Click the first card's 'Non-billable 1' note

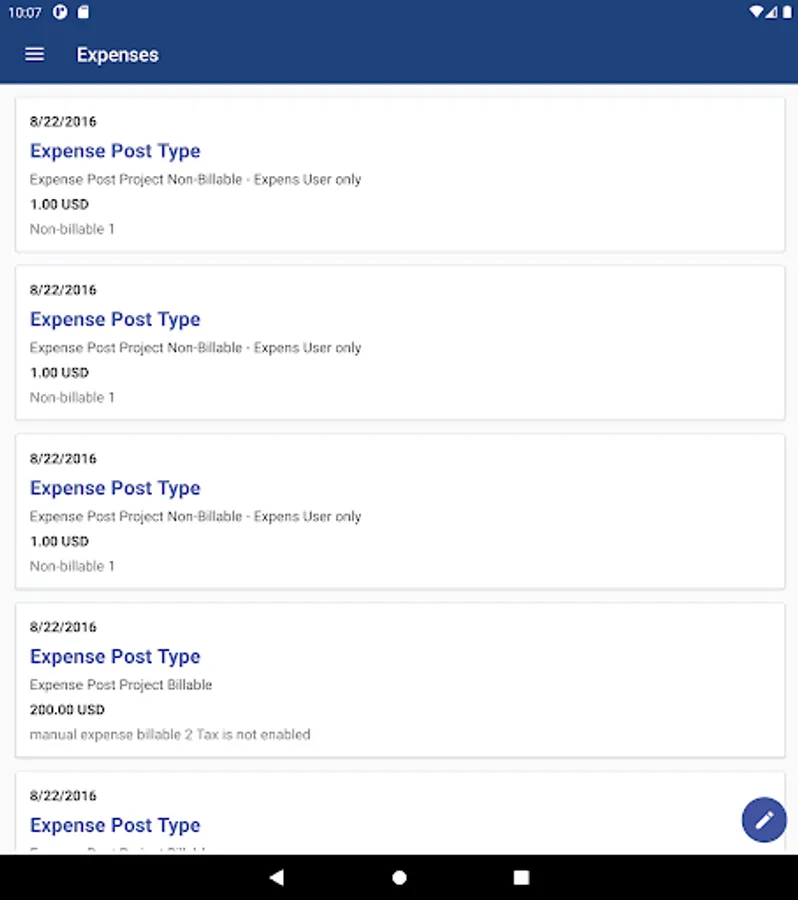point(72,229)
